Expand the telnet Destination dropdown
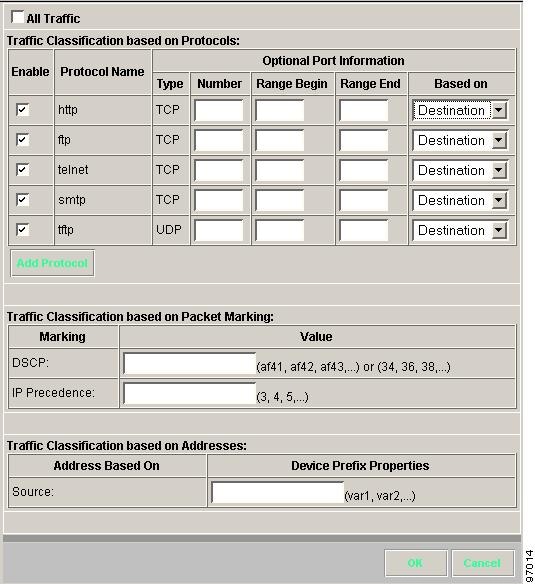Viewport: 535px width, 584px height. pos(460,171)
